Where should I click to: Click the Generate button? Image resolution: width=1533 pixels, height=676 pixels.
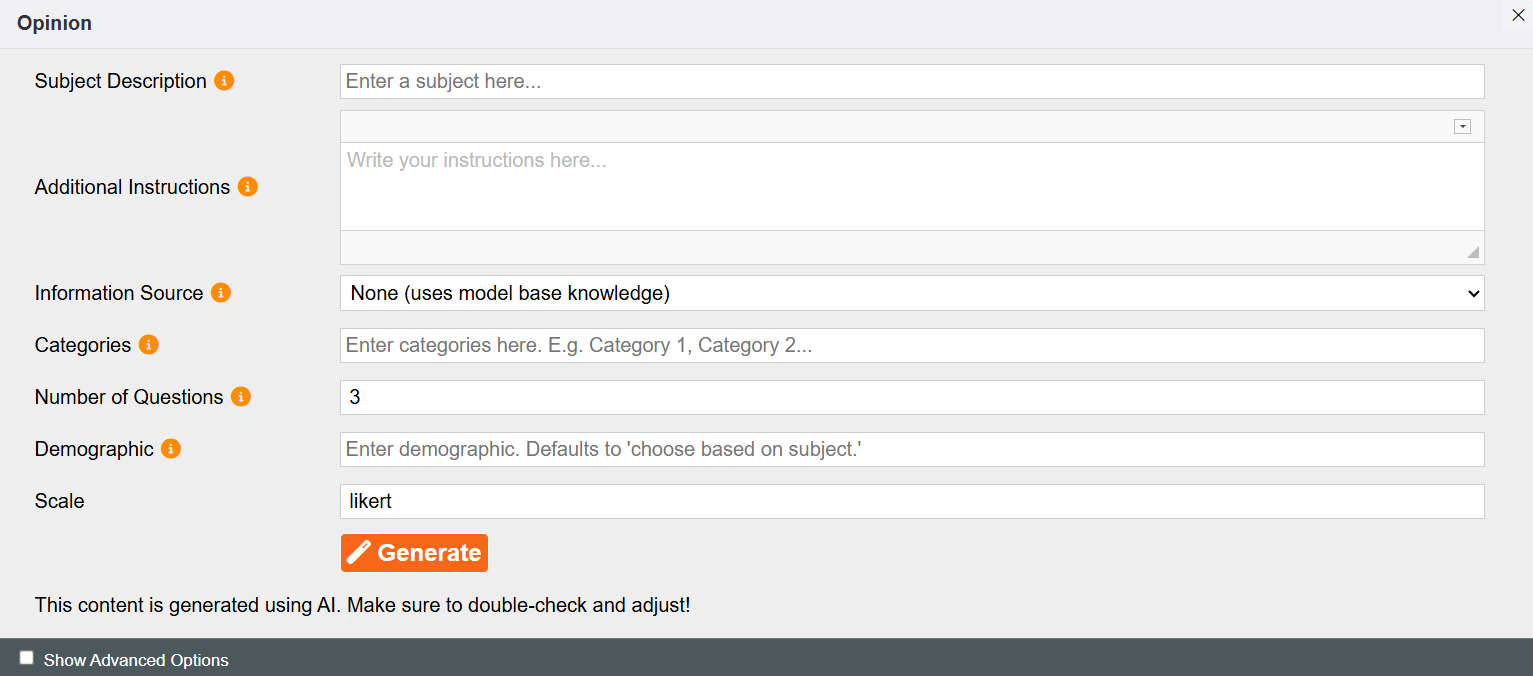point(414,553)
